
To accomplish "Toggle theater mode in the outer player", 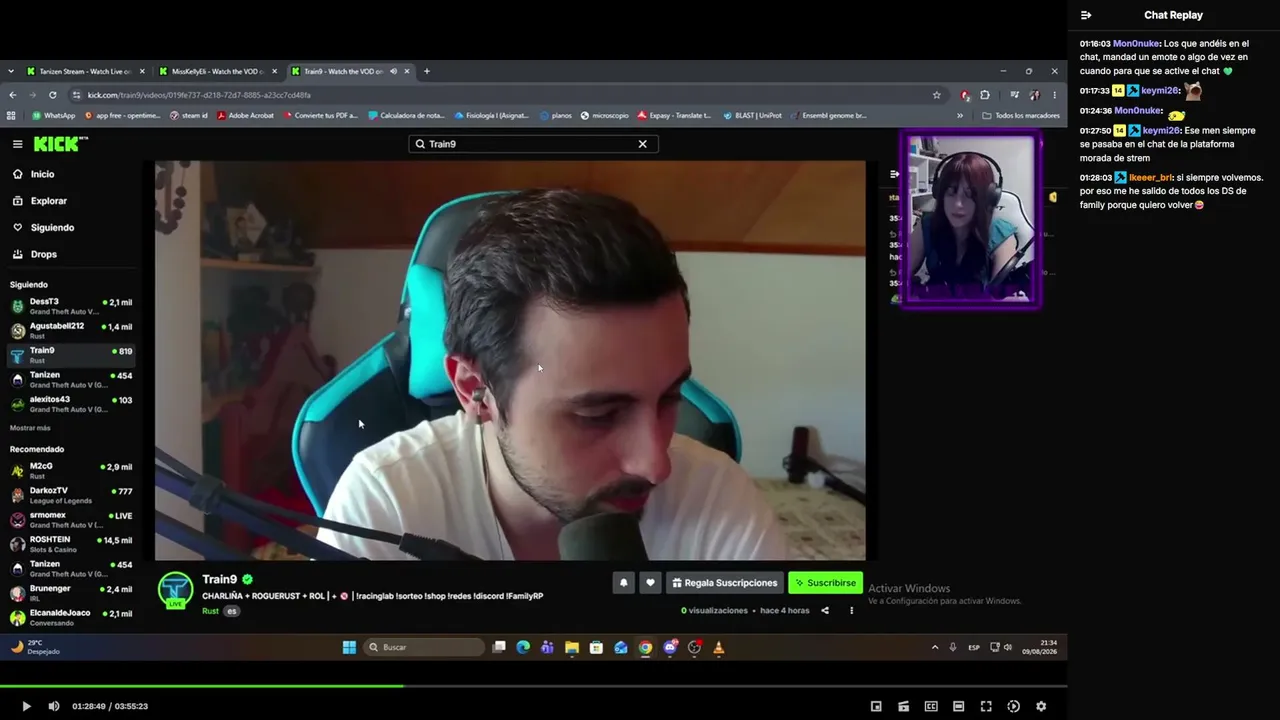I will pyautogui.click(x=958, y=706).
